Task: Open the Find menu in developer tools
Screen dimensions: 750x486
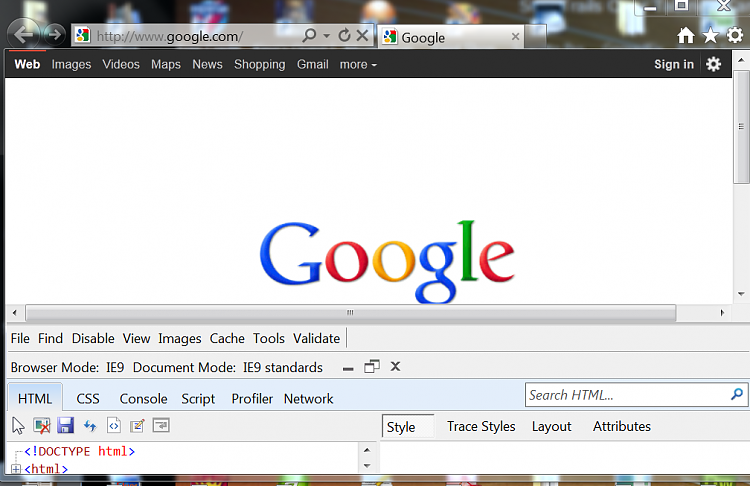Action: tap(50, 339)
